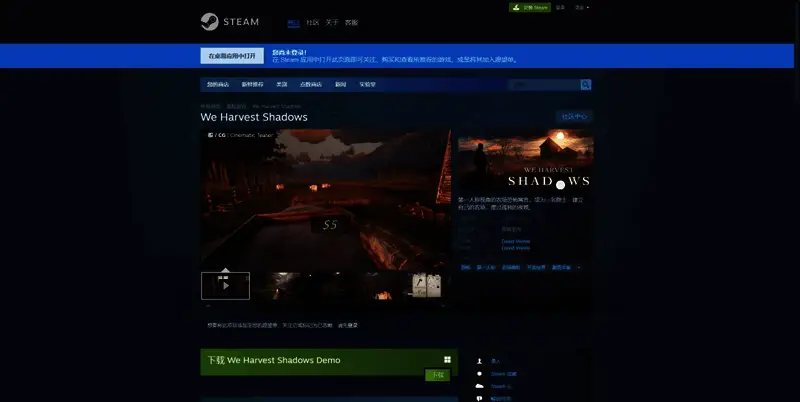Screen dimensions: 800x402
Task: Click the Steam Cloud icon in features list
Action: coord(480,385)
